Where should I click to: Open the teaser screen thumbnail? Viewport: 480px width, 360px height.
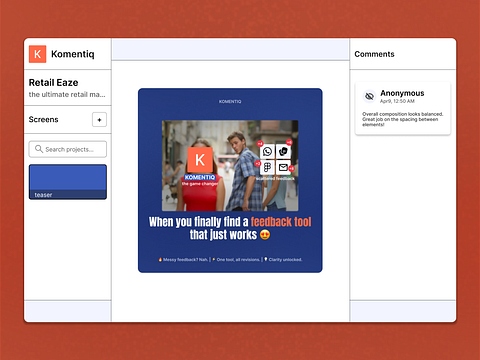click(68, 182)
